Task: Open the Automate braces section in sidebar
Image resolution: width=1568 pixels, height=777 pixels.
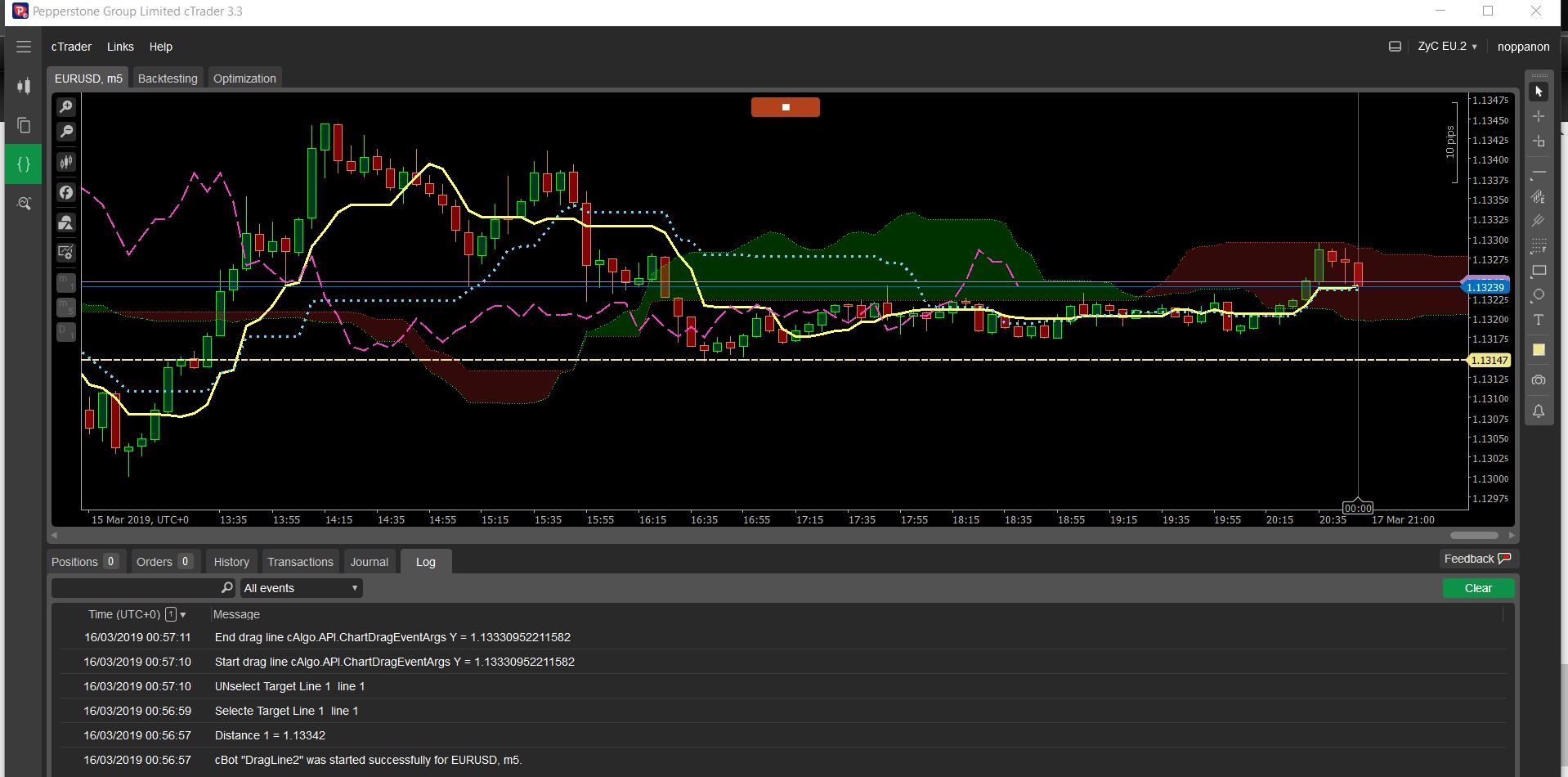Action: [24, 164]
